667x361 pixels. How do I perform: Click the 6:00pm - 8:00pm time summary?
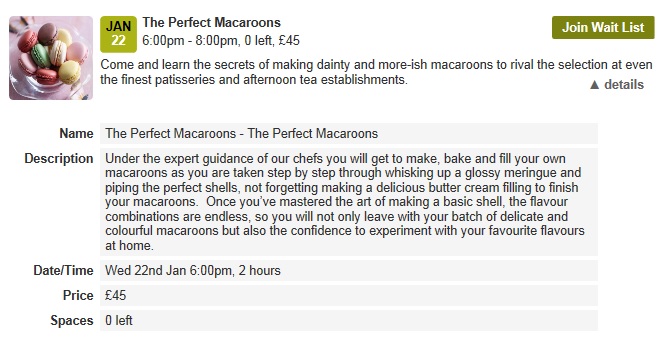(x=221, y=41)
